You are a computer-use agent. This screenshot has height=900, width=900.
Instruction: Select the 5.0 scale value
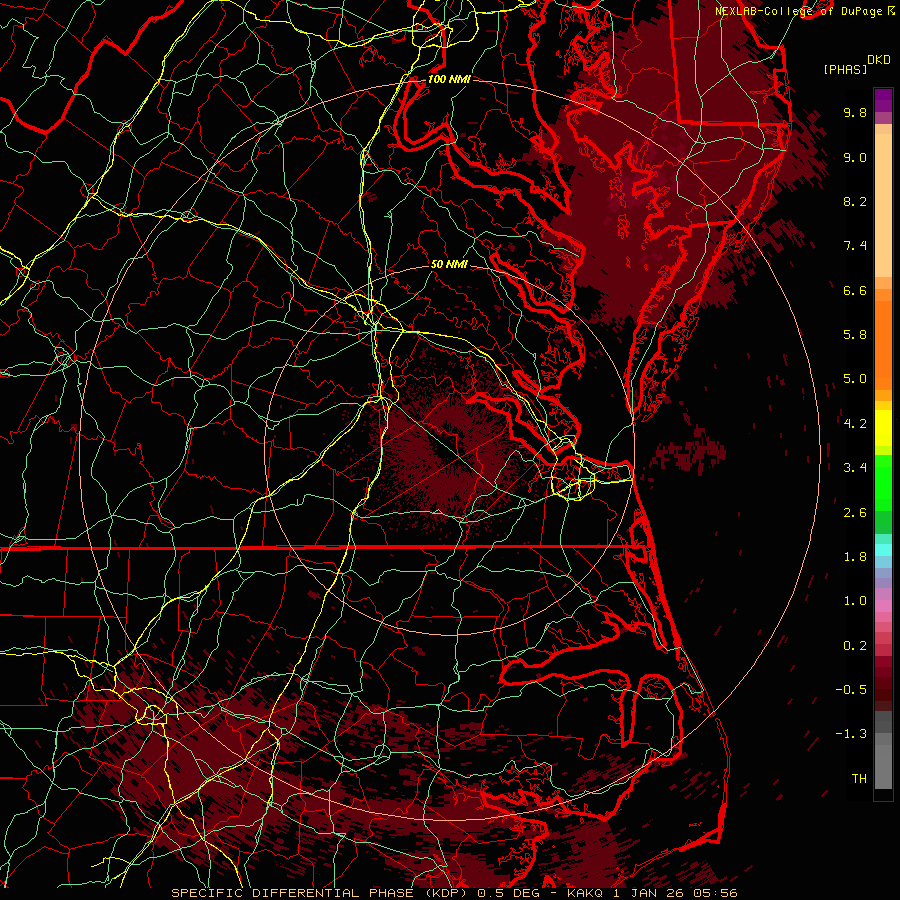pyautogui.click(x=855, y=379)
